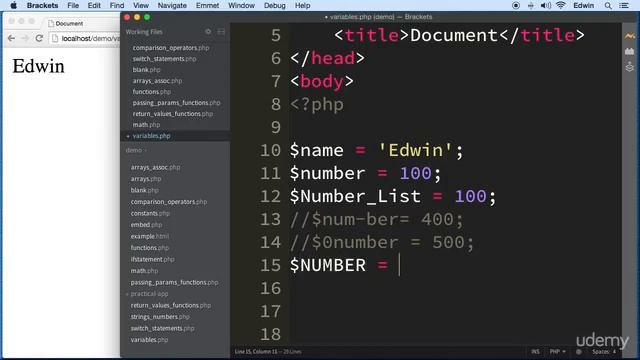Open comparison_operators.php in Working Files
Screen dimensions: 640x360
click(171, 48)
